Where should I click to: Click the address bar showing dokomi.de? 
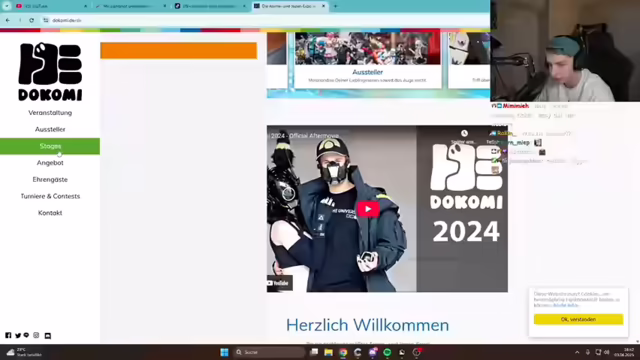point(265,20)
